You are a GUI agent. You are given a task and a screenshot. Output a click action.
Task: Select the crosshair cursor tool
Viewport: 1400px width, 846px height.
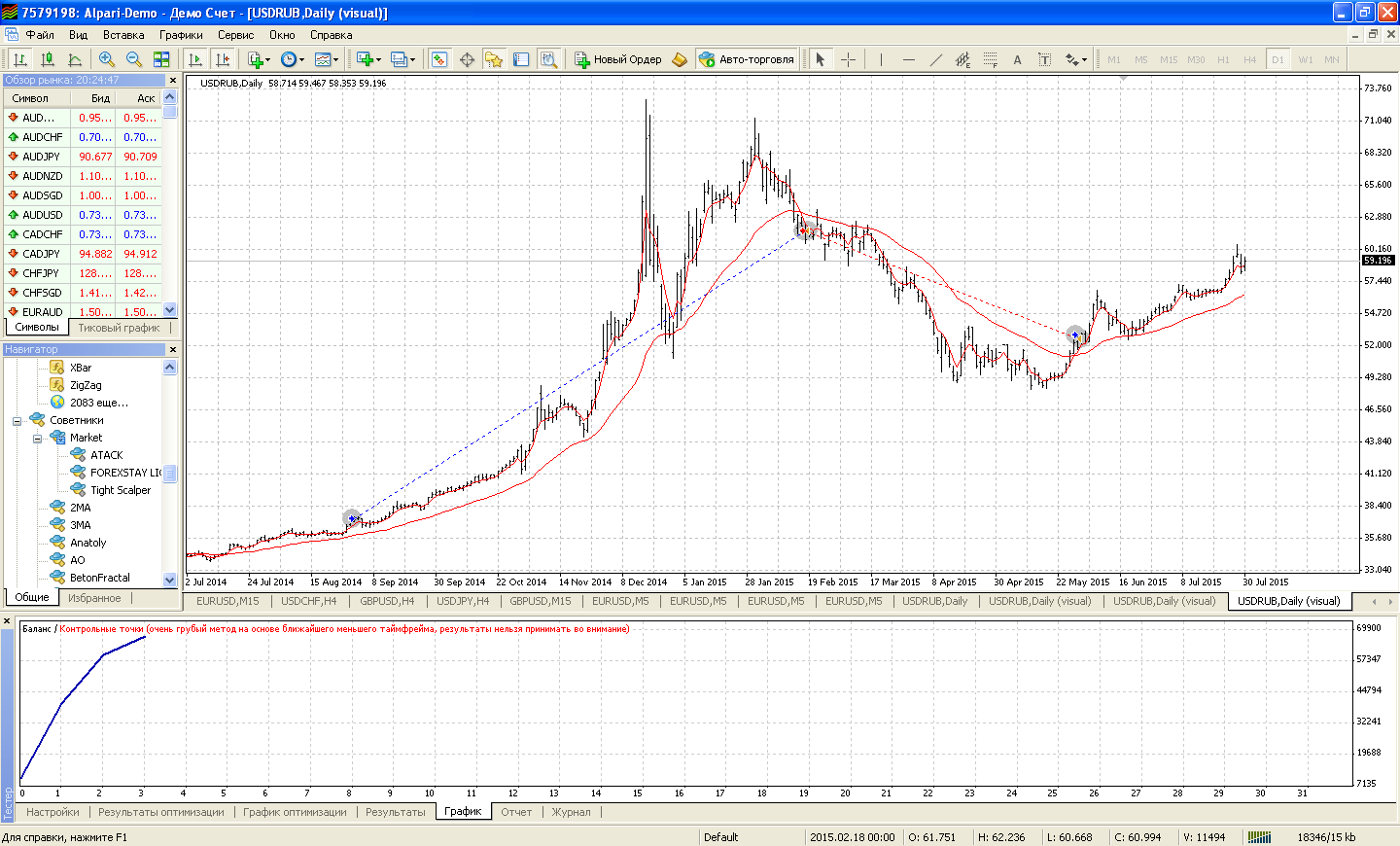[848, 59]
